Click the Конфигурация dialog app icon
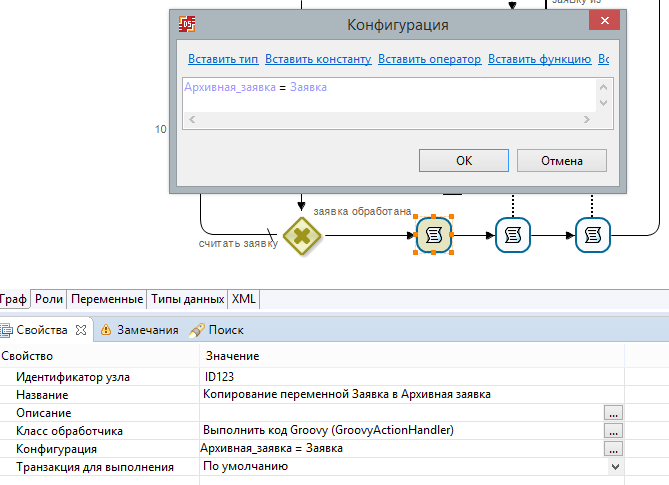 [x=187, y=25]
